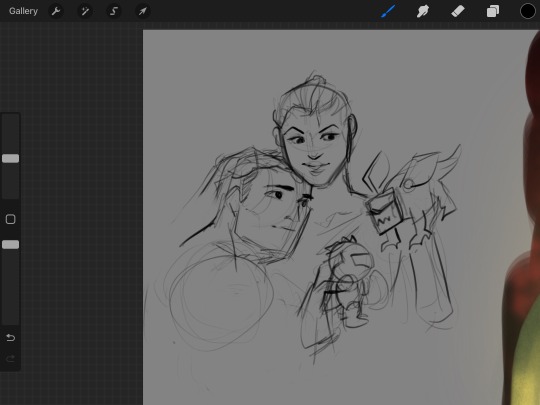Click the brush size slider handle
This screenshot has height=405, width=540.
point(11,158)
